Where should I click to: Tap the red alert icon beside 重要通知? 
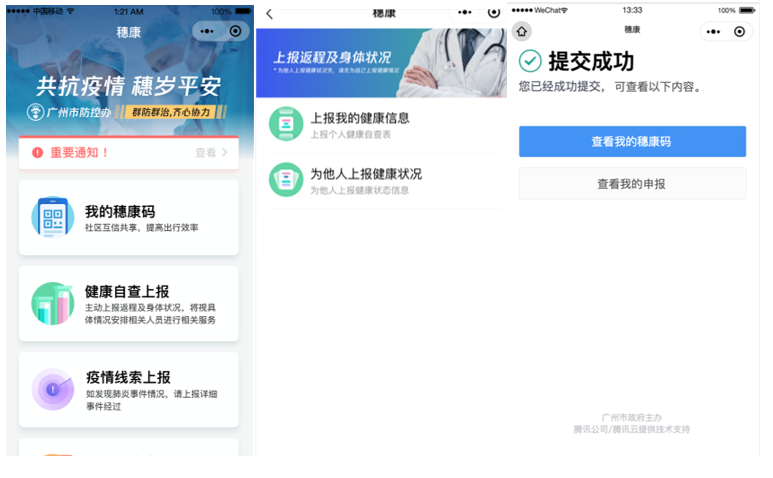click(38, 153)
